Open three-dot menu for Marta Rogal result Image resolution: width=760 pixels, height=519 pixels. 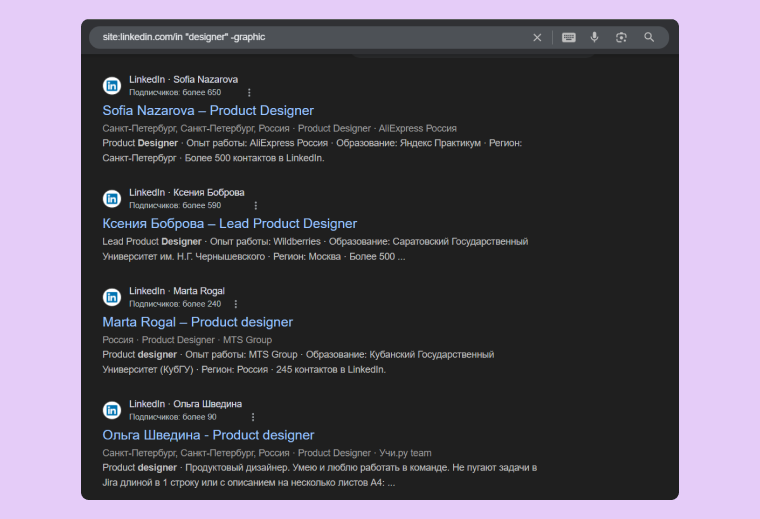coord(236,304)
